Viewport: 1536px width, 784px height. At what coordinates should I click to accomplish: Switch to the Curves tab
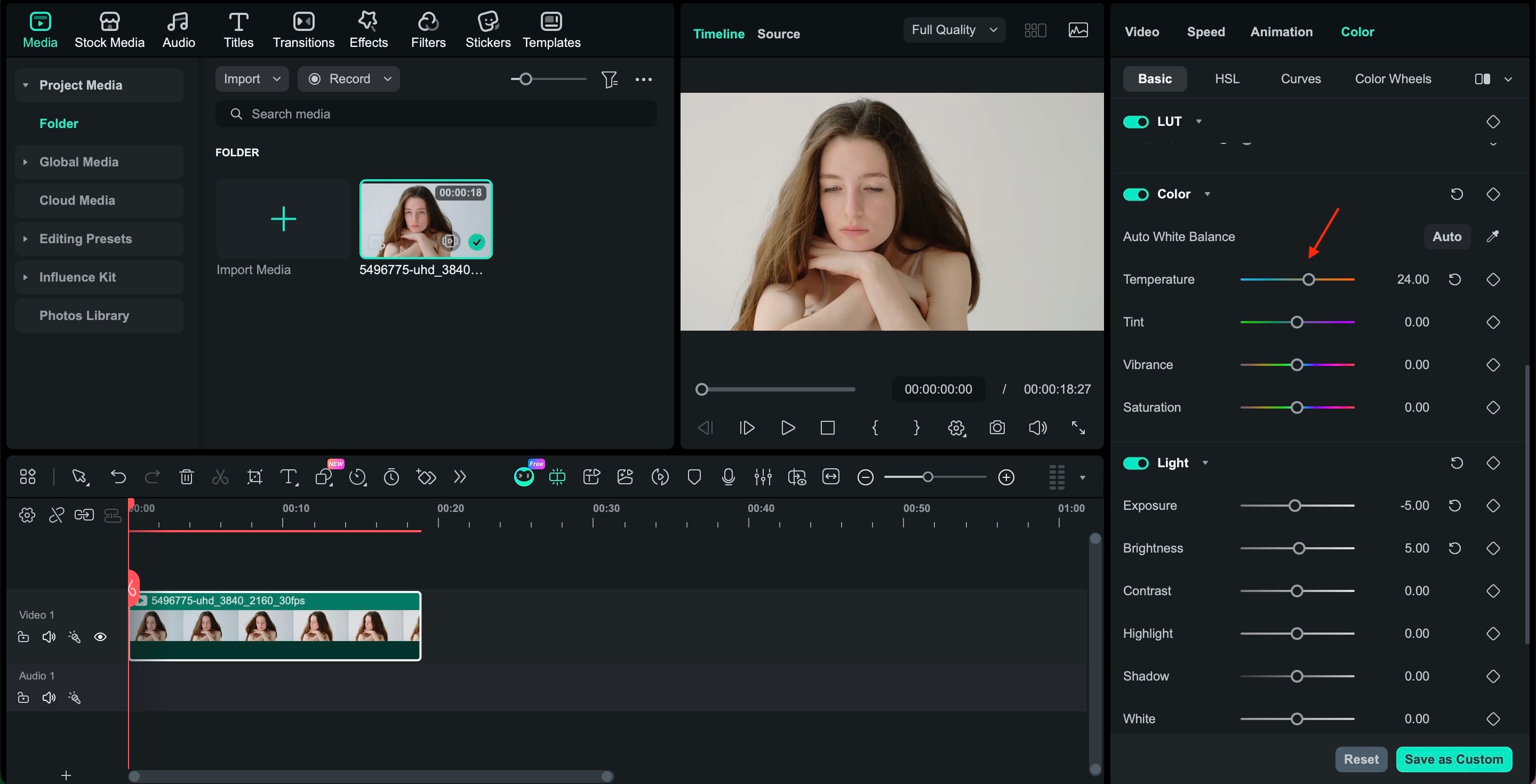click(1300, 79)
